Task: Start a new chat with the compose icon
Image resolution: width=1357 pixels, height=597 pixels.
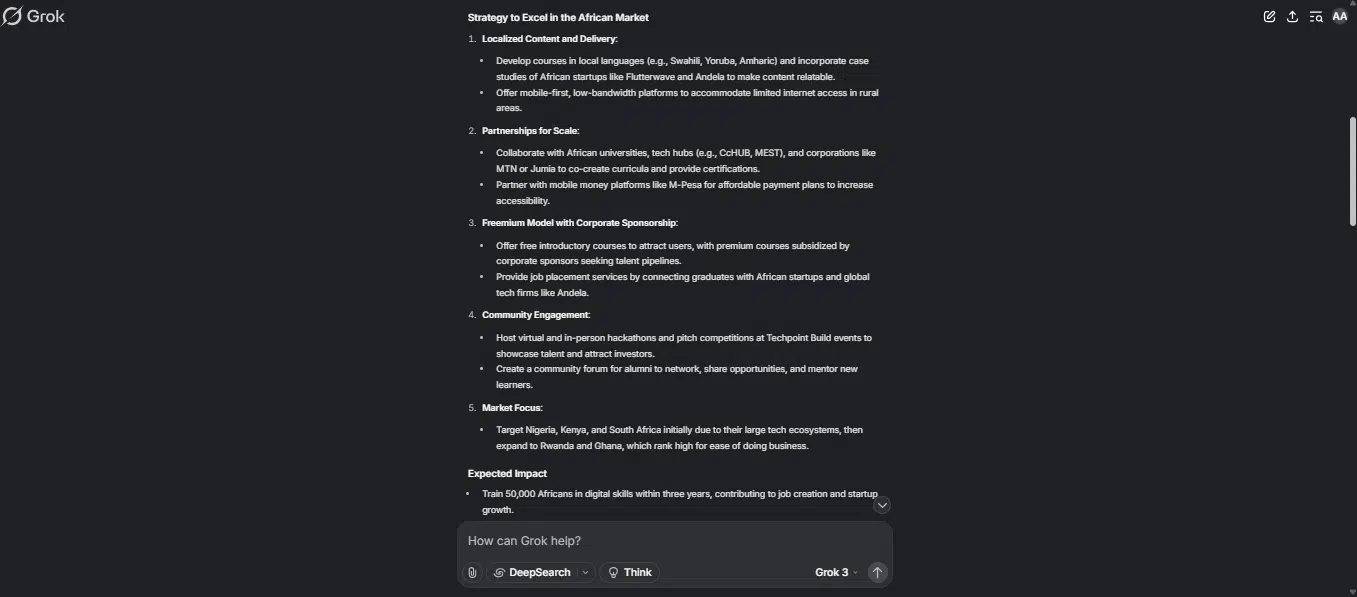Action: point(1269,16)
